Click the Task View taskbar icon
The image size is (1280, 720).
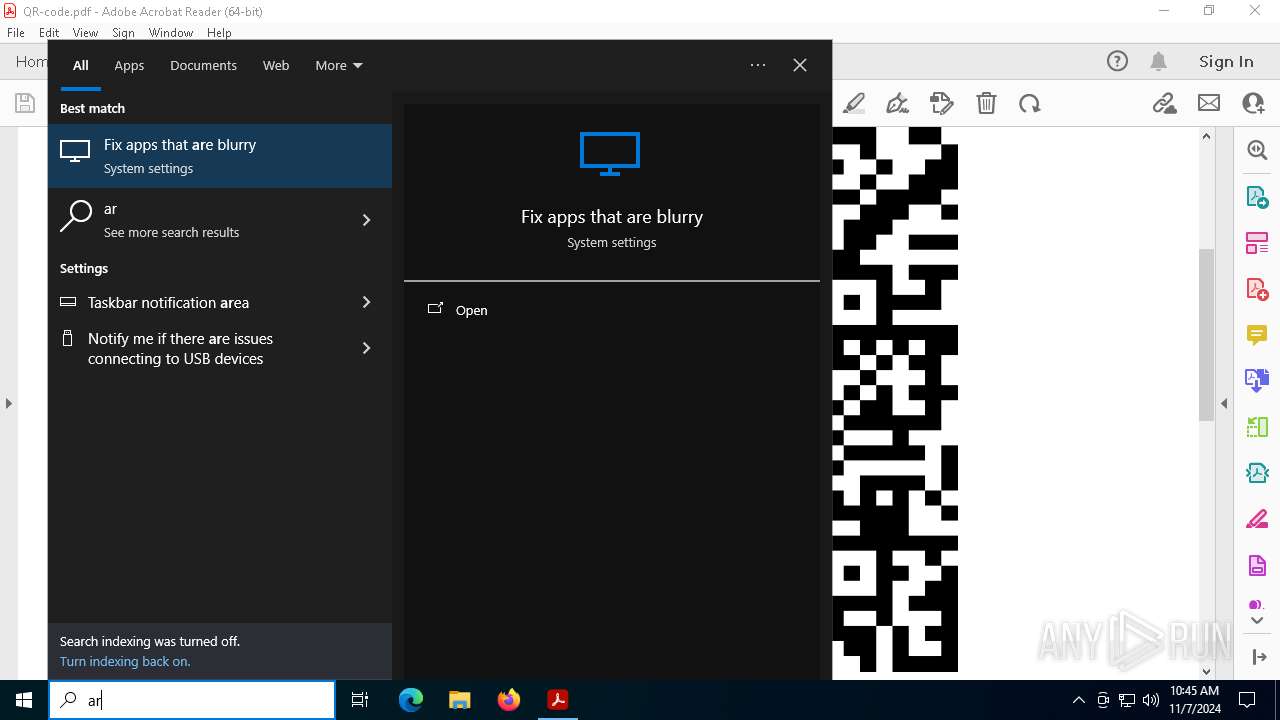coord(360,700)
